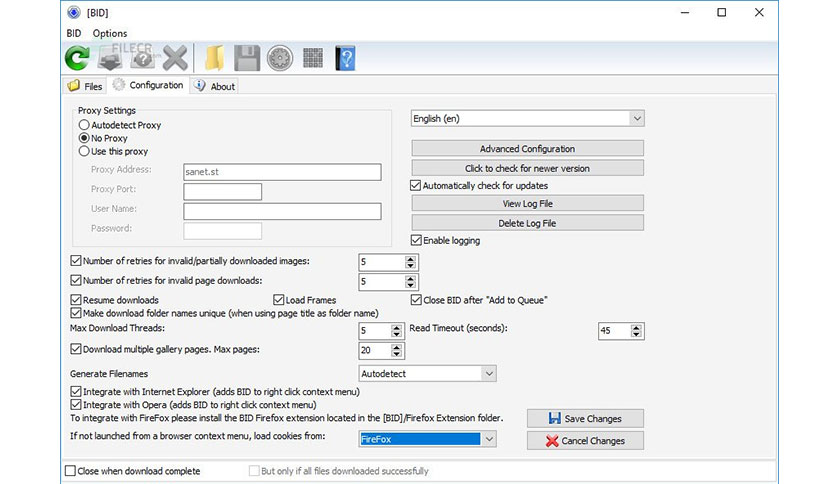Disable the Enable logging checkbox
The width and height of the screenshot is (836, 484).
click(x=416, y=240)
